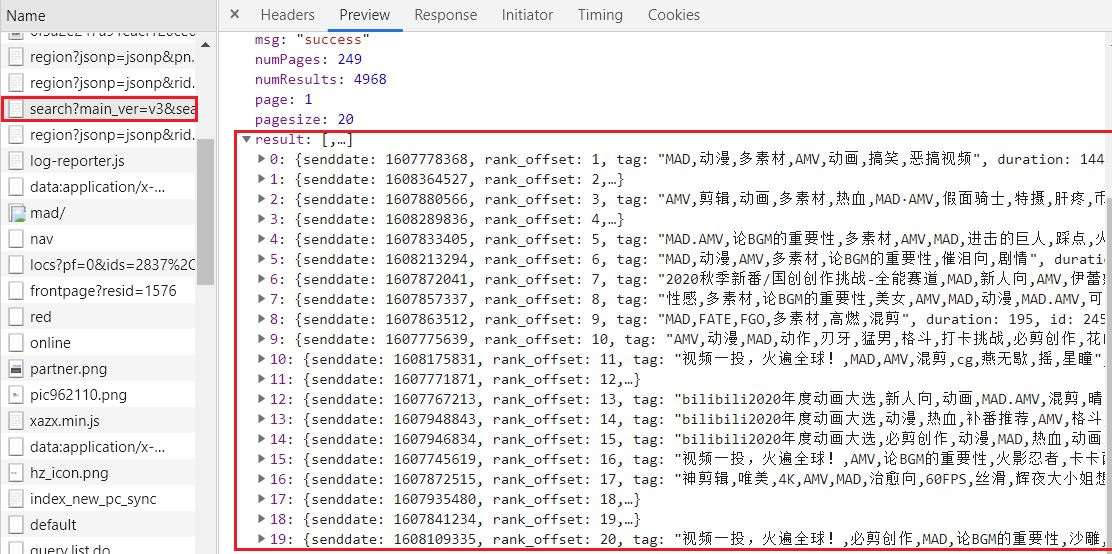This screenshot has height=554, width=1112.
Task: Select the default request row
Action: pos(98,525)
